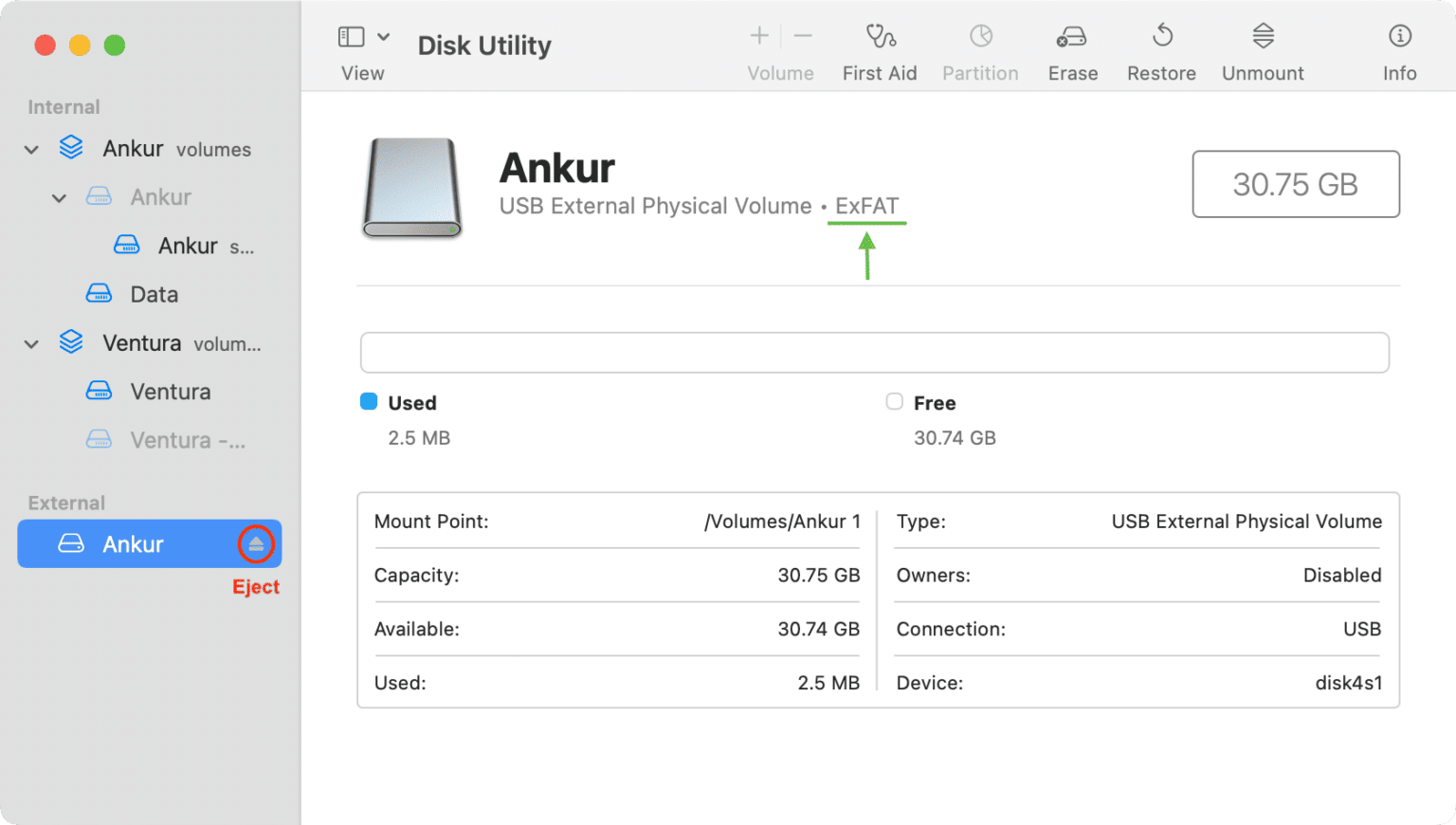Click the Connection USB value
Screen dimensions: 1456x825
point(1362,629)
